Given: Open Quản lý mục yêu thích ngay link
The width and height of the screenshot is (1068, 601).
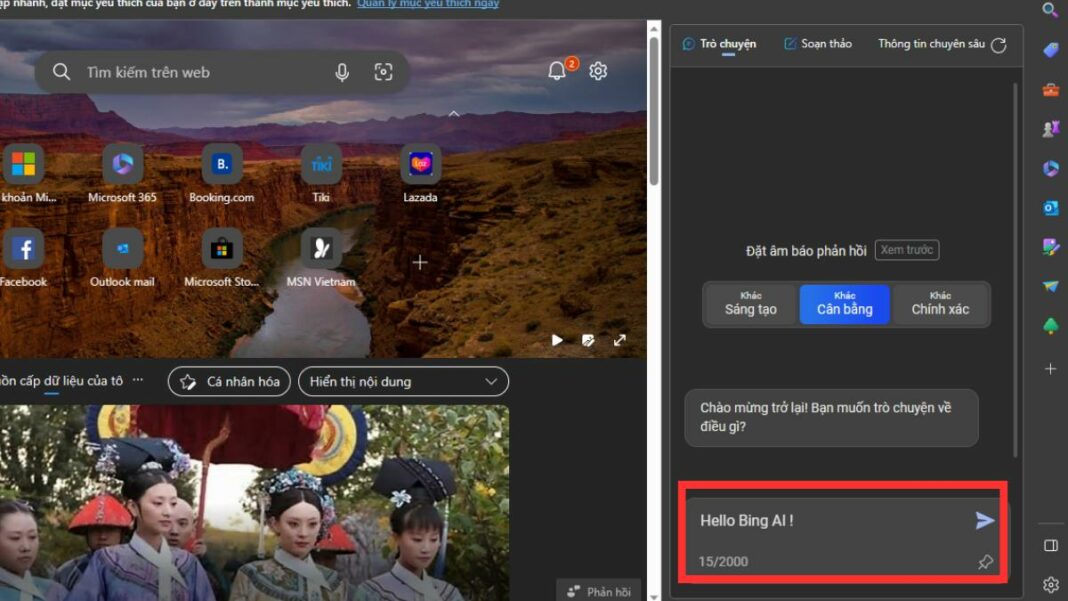Looking at the screenshot, I should [x=428, y=3].
